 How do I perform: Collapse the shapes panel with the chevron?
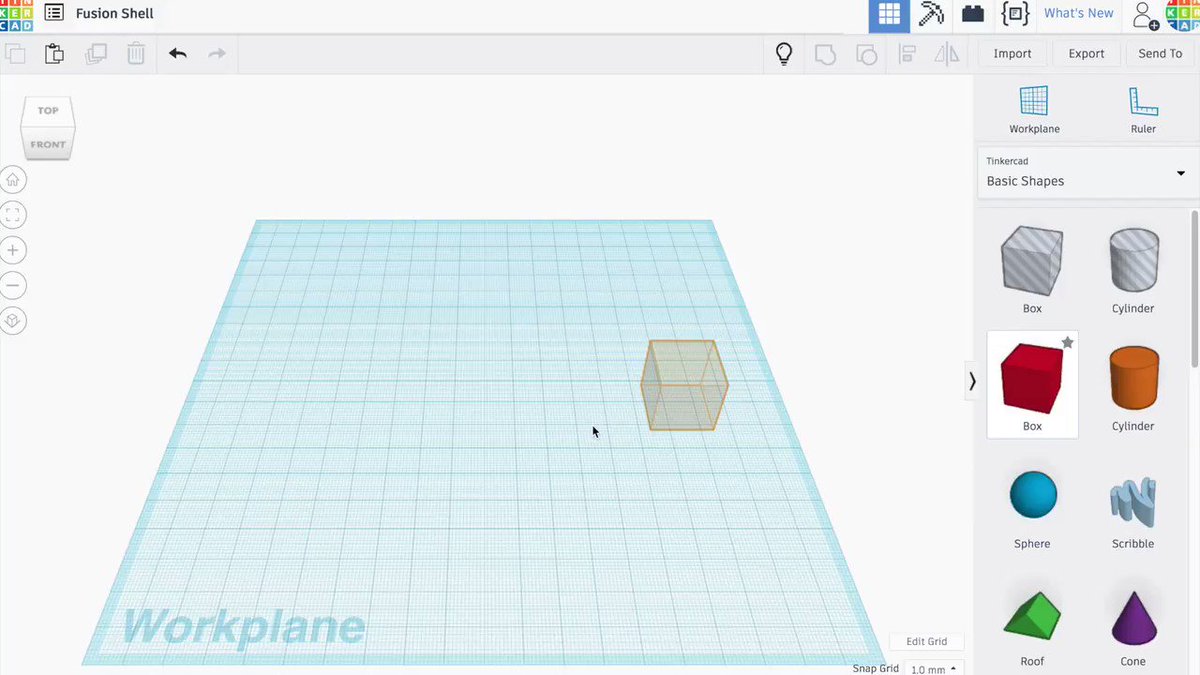tap(971, 381)
